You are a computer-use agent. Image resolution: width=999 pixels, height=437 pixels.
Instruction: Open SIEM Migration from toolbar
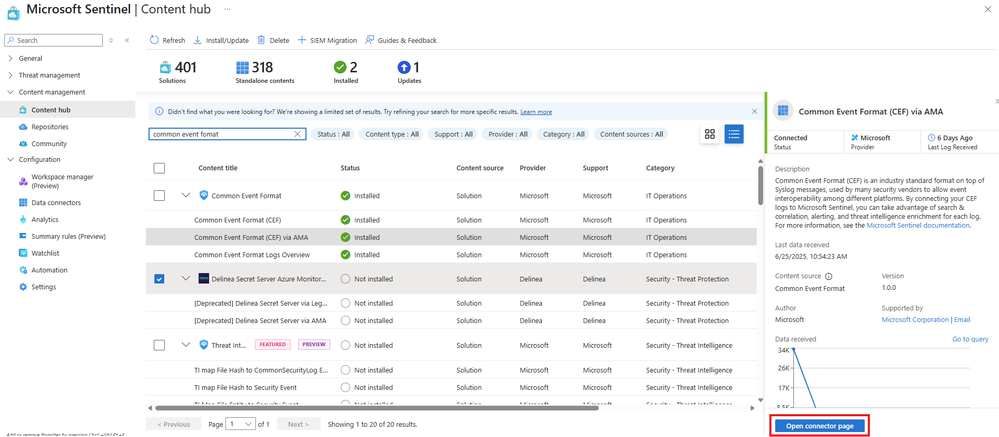point(328,41)
